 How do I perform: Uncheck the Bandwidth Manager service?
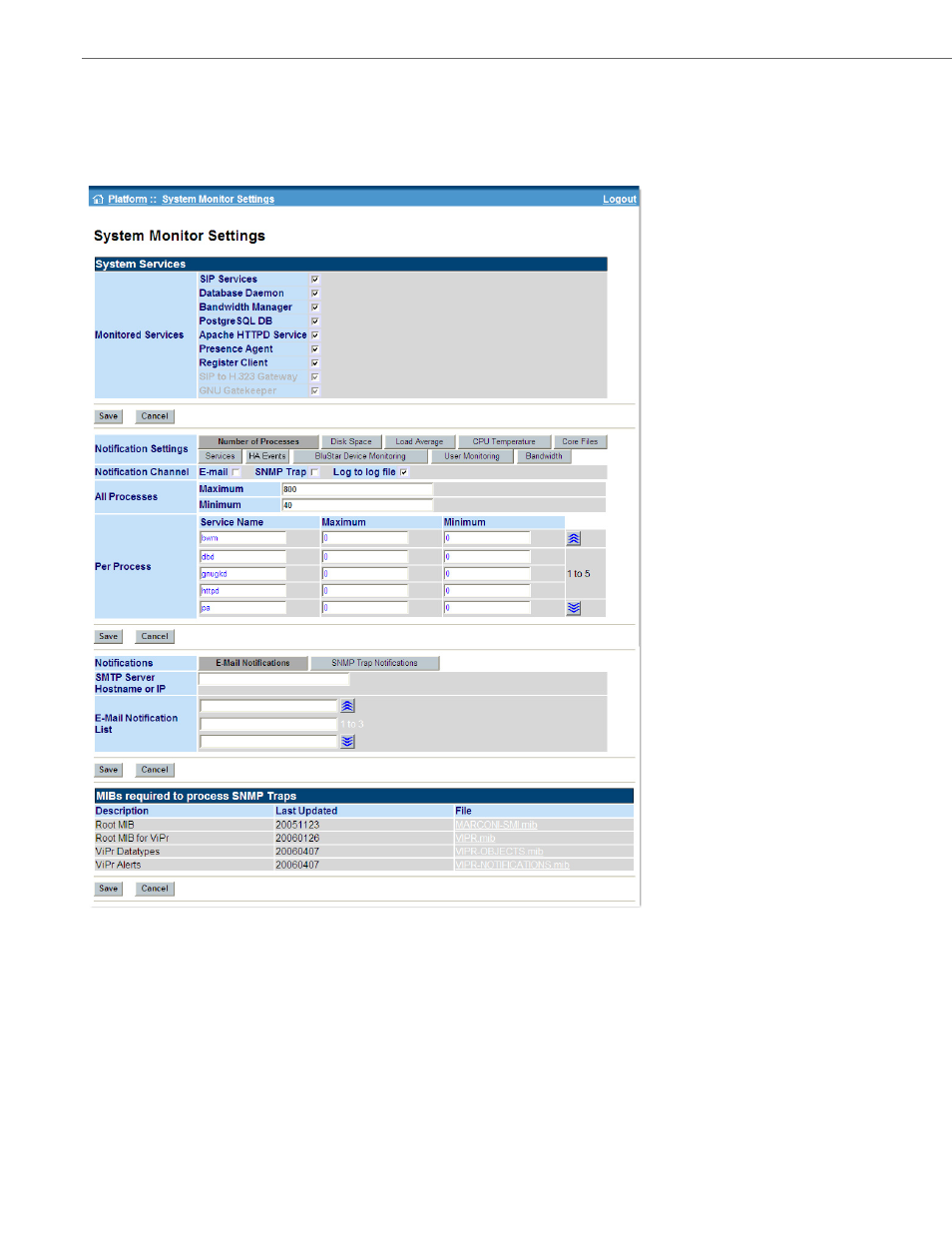(315, 308)
